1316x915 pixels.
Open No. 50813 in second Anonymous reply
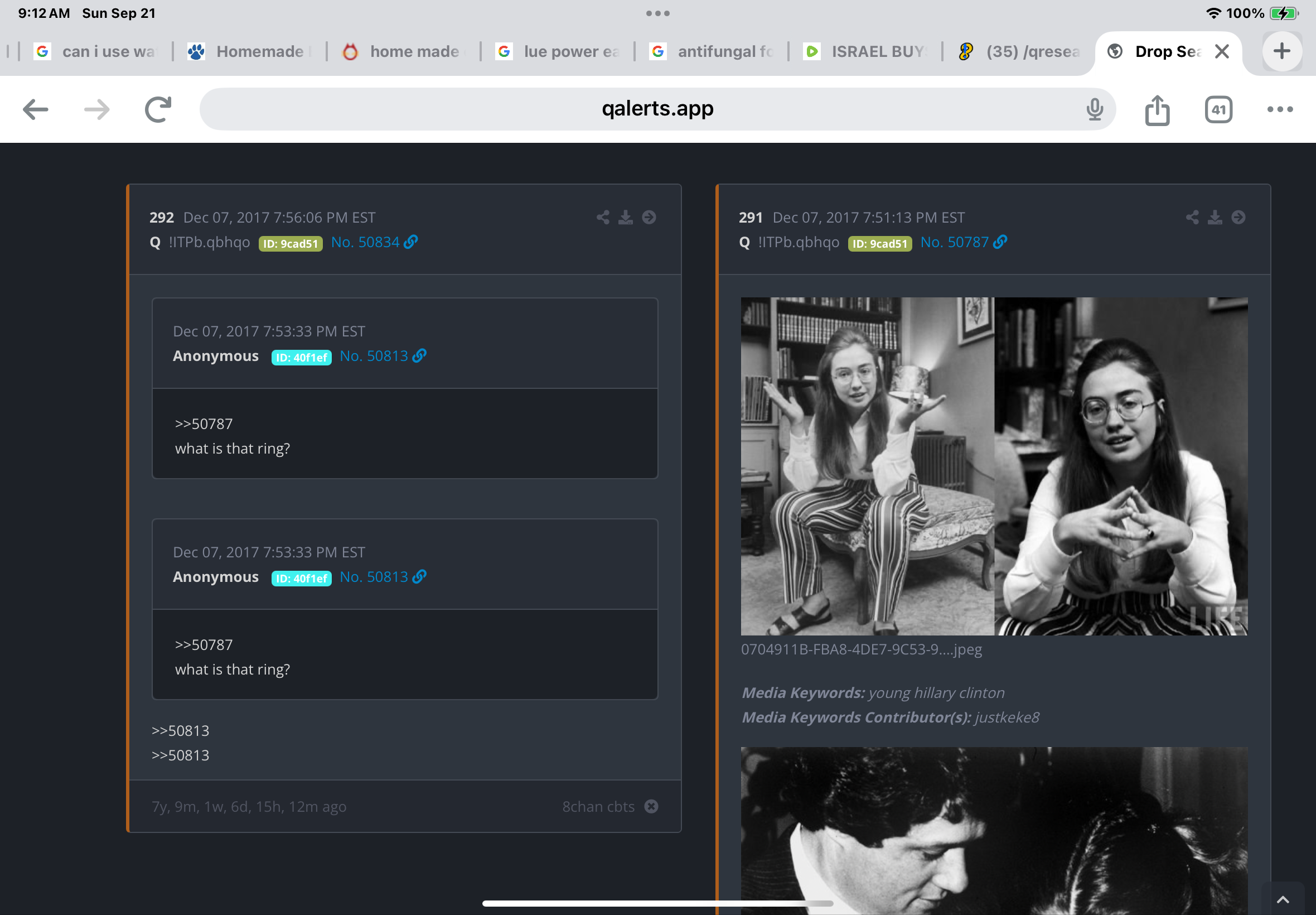(x=374, y=576)
